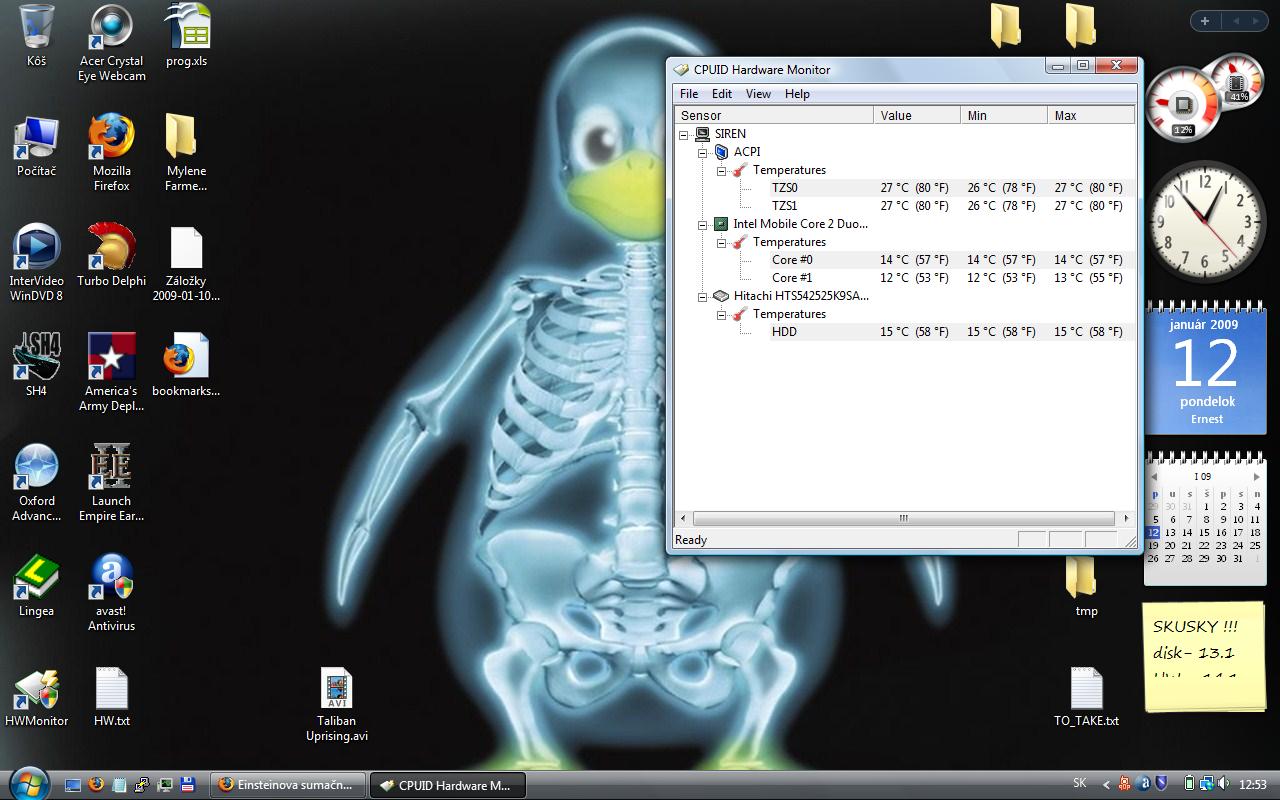Screen dimensions: 1280x800
Task: Open the Help menu in Hardware Monitor
Action: tap(797, 94)
